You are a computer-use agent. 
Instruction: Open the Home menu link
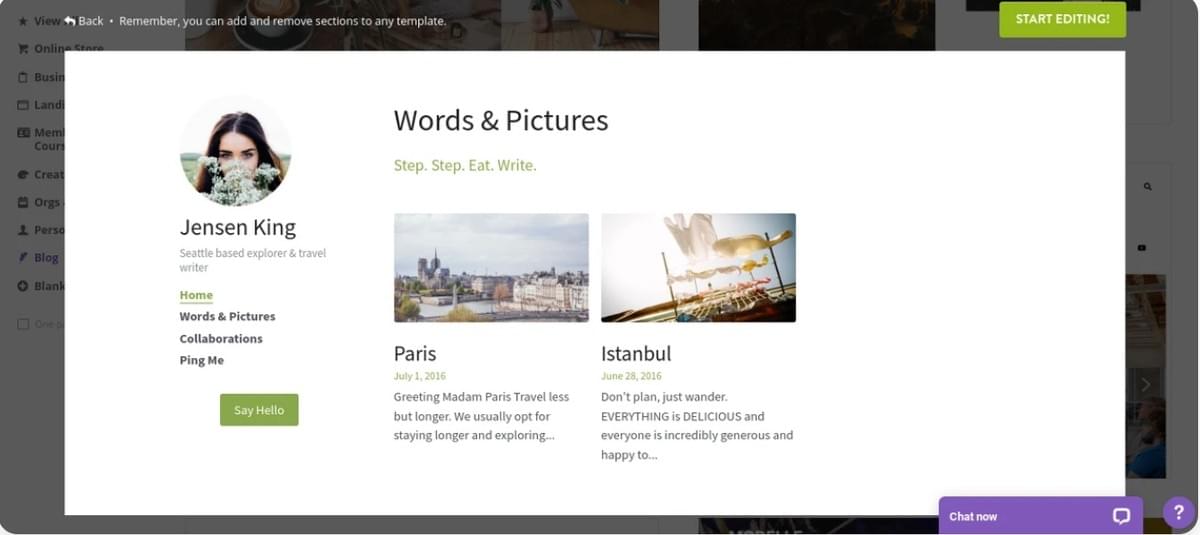click(x=196, y=295)
